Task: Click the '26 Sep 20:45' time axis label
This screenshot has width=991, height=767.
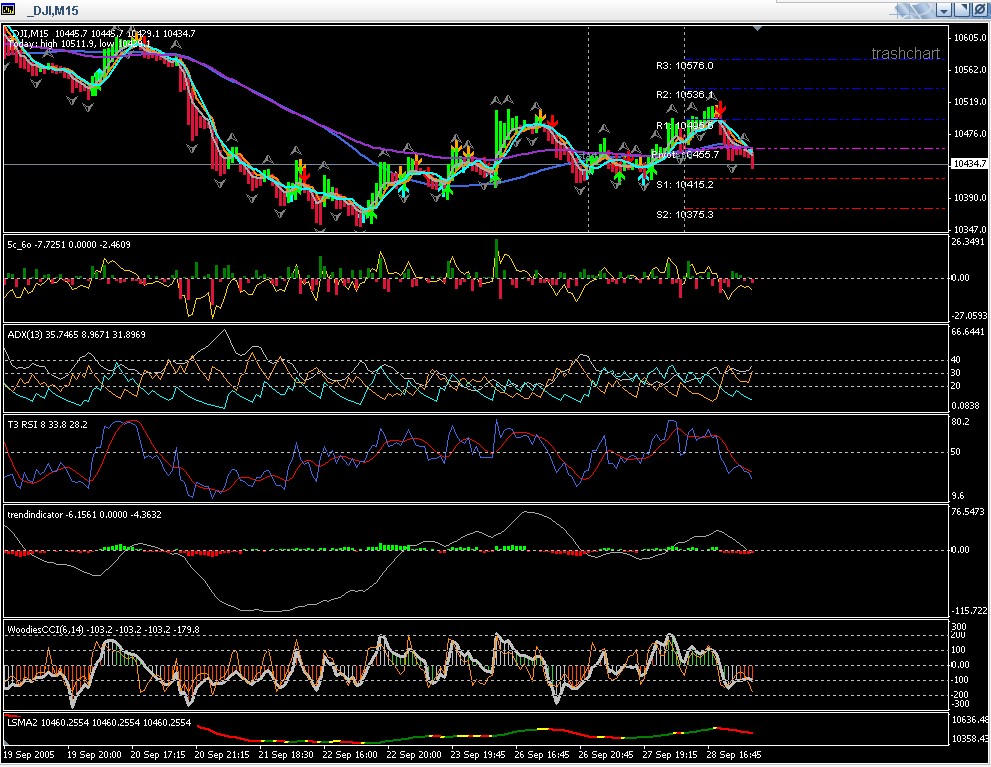Action: click(605, 754)
